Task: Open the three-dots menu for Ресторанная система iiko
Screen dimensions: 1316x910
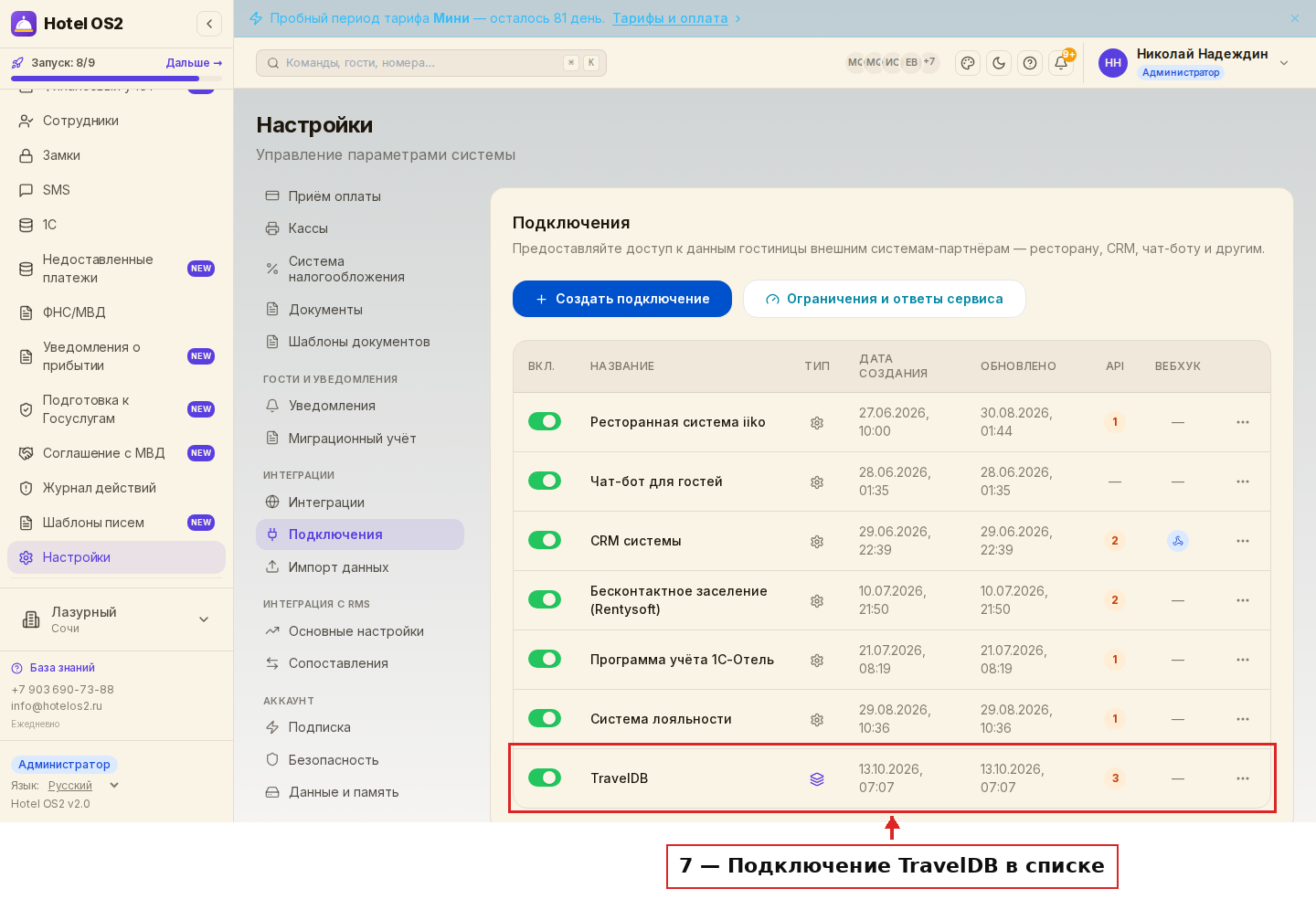Action: [x=1243, y=422]
